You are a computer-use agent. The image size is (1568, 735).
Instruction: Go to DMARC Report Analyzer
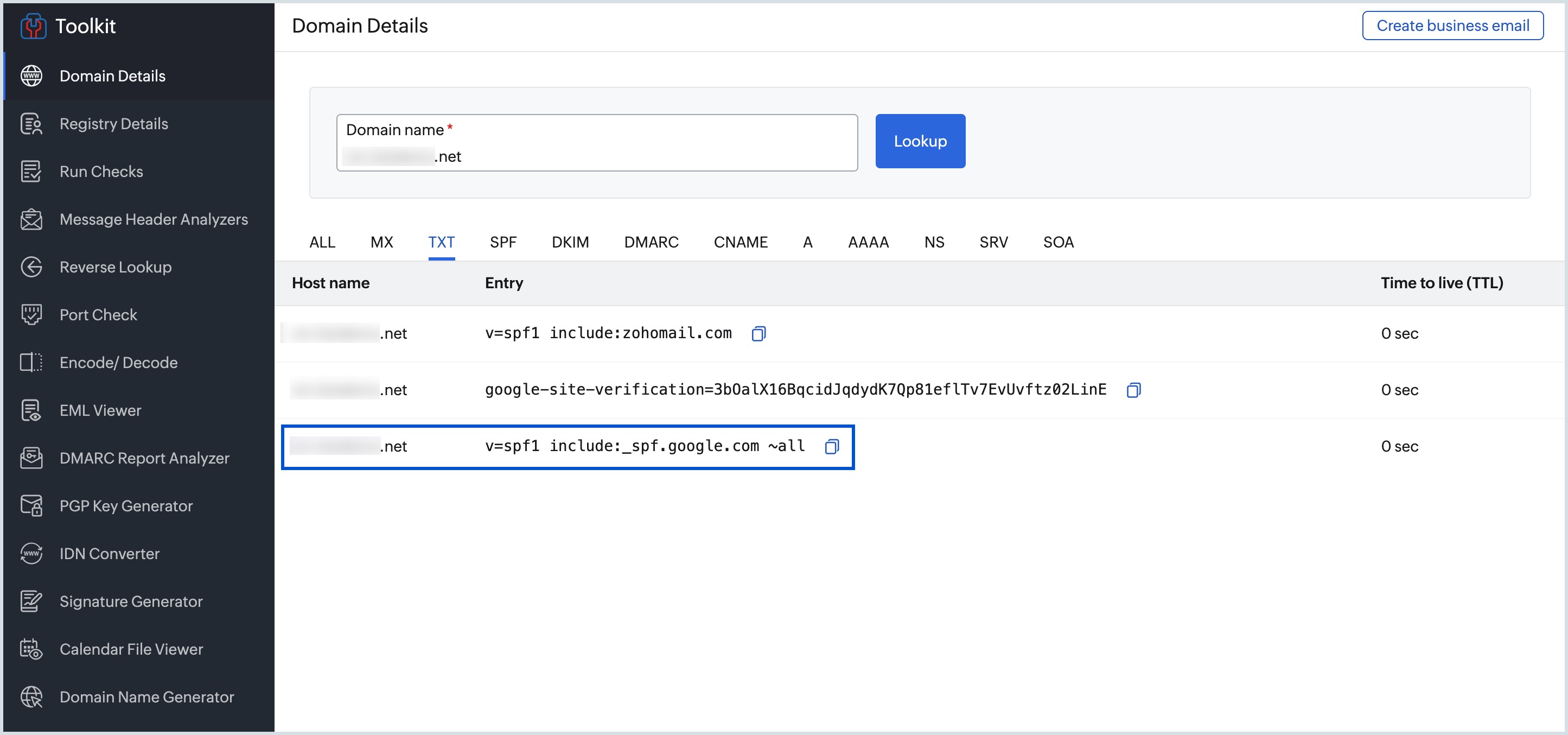tap(144, 458)
